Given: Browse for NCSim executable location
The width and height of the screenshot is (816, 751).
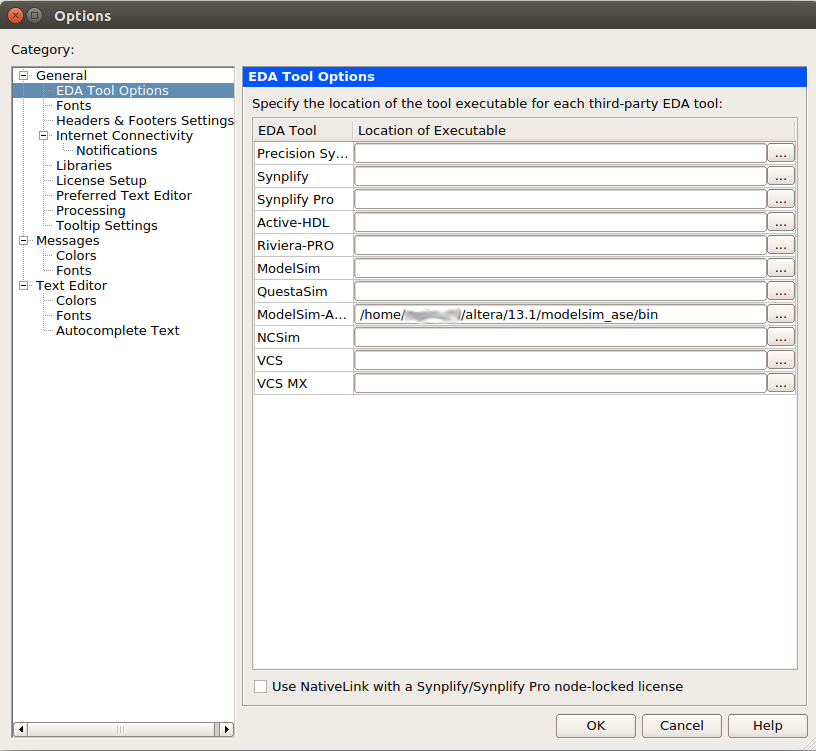Looking at the screenshot, I should (x=781, y=337).
